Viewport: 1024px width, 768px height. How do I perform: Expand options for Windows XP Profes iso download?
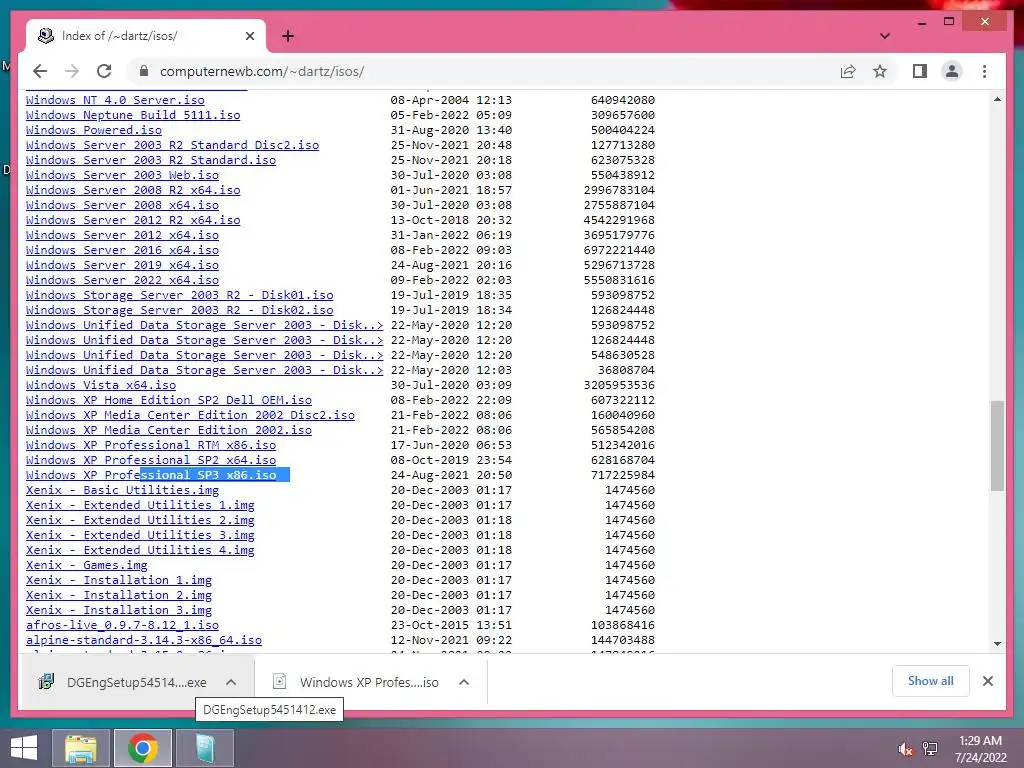[x=464, y=682]
